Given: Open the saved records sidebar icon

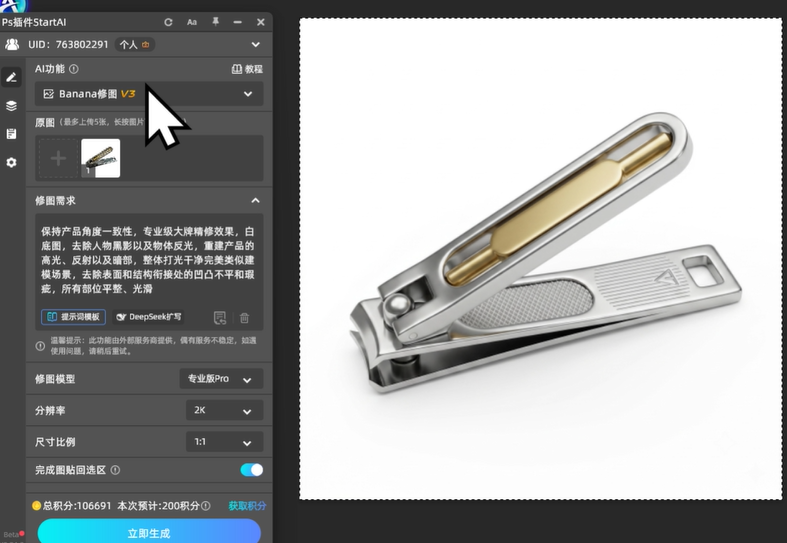Looking at the screenshot, I should point(11,133).
